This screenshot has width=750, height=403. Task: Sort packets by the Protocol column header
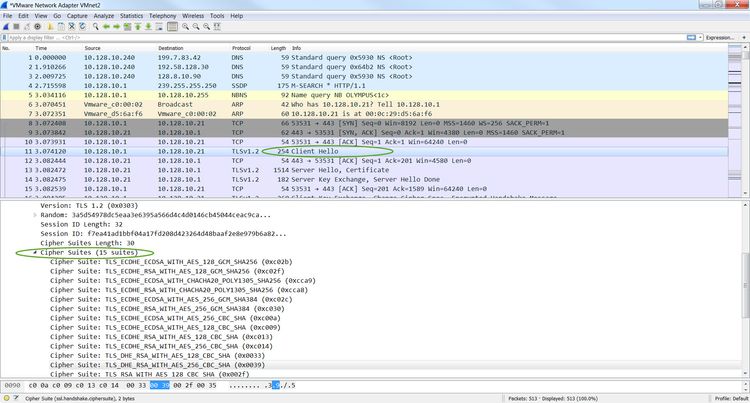pos(241,47)
